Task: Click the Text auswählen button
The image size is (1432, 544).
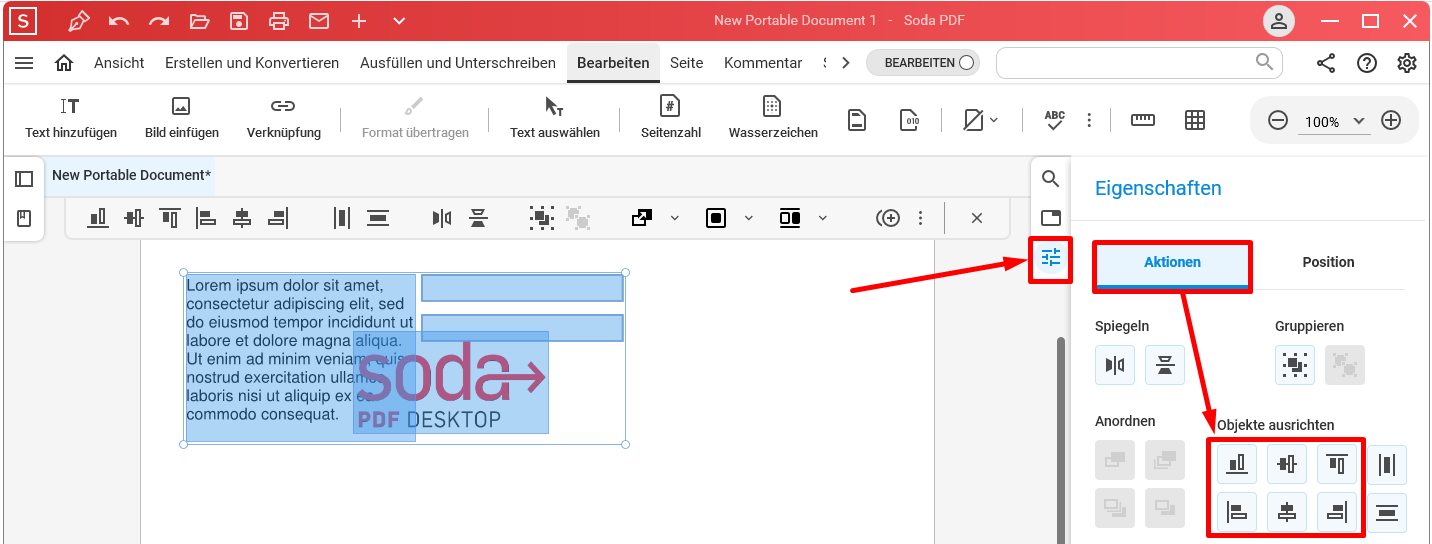Action: tap(554, 118)
